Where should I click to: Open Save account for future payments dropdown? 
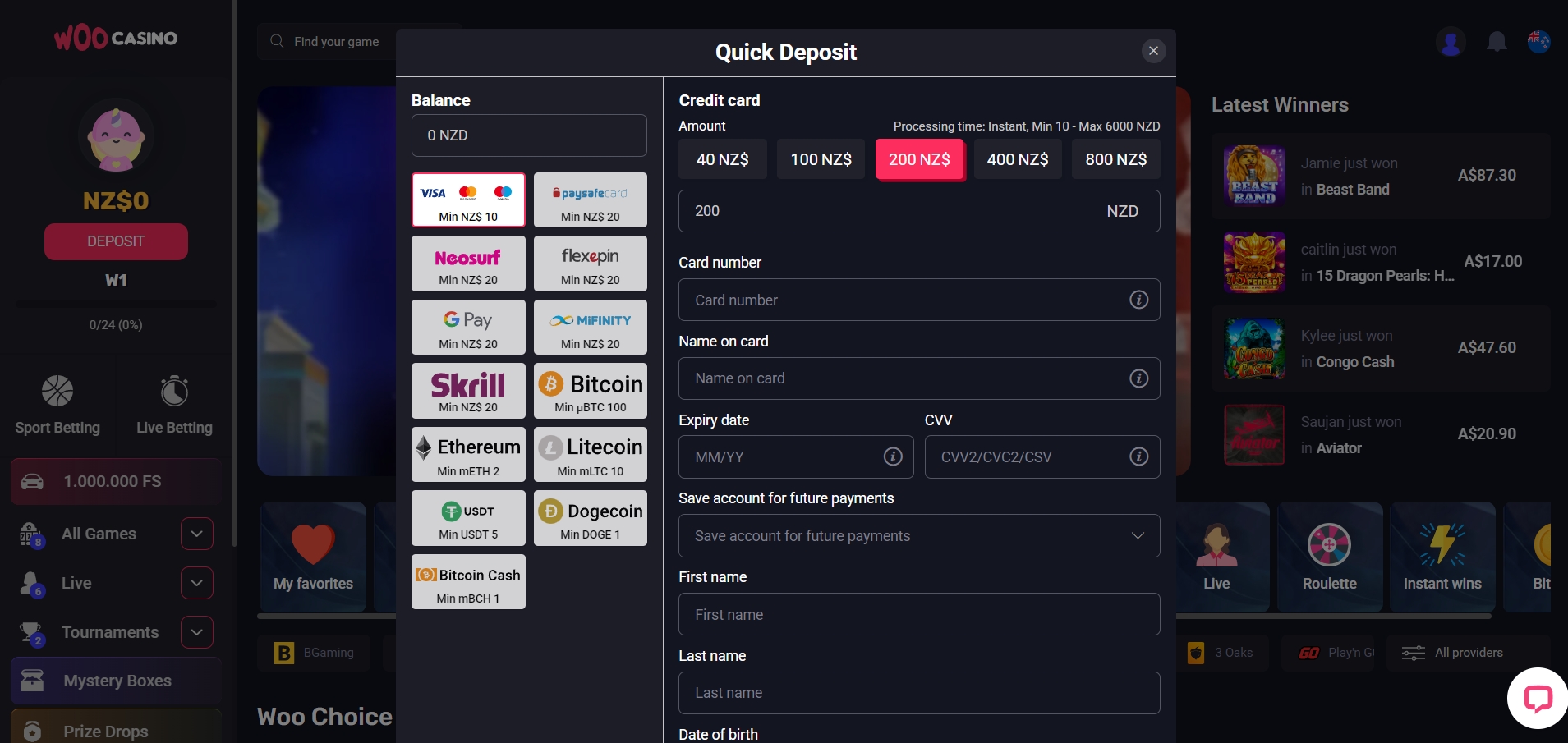click(x=919, y=536)
